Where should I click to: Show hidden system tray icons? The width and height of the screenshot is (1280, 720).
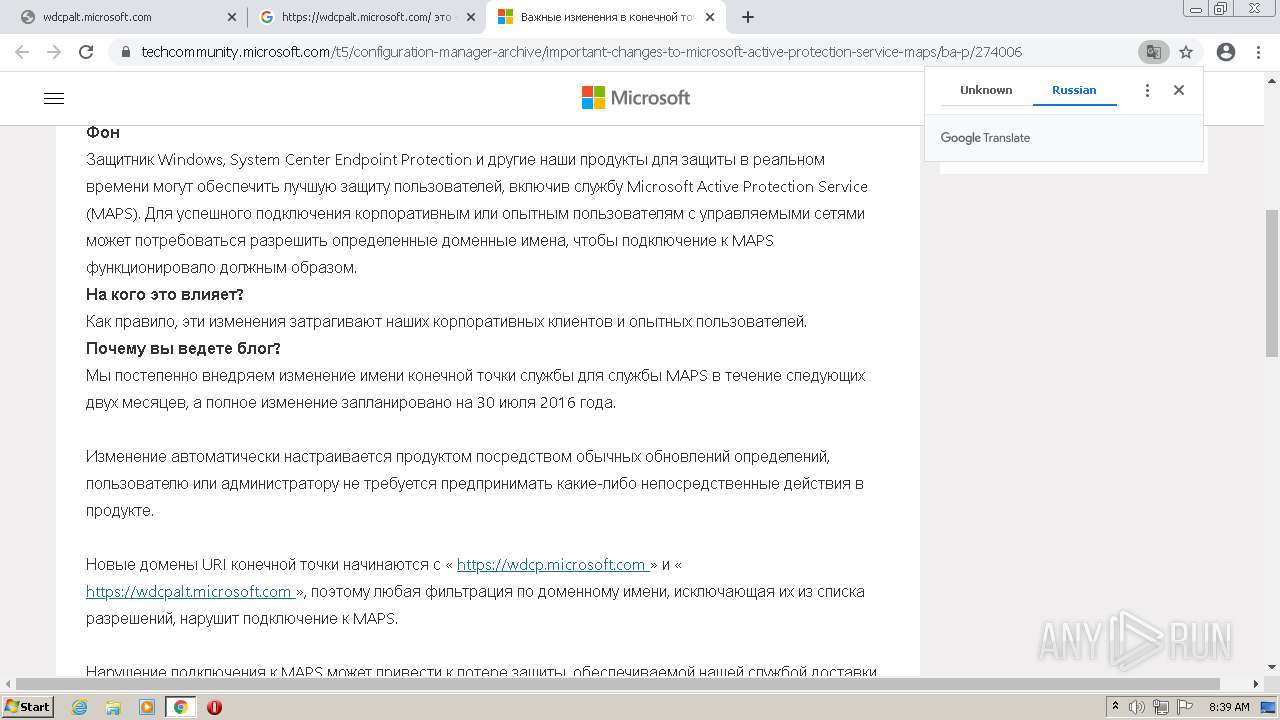pos(1116,707)
